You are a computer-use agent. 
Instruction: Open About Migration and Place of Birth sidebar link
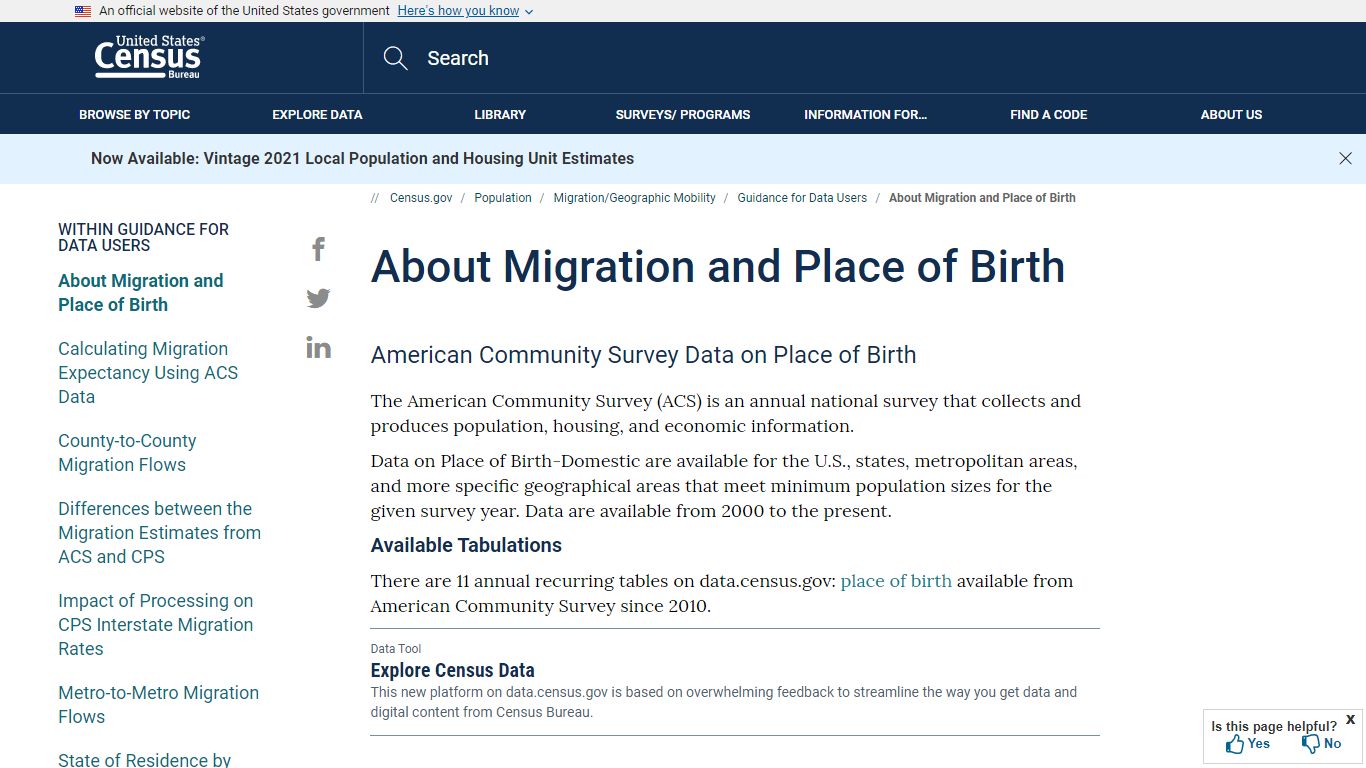pyautogui.click(x=141, y=293)
